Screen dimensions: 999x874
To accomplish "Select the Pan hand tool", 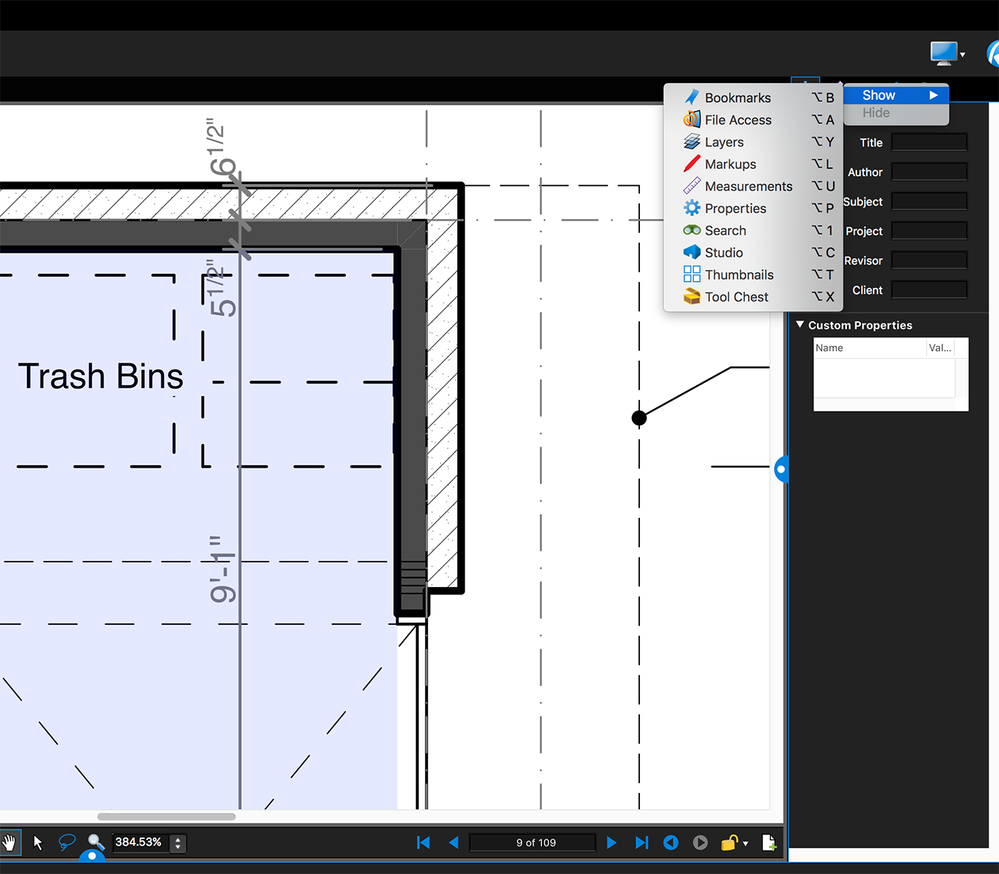I will point(9,843).
